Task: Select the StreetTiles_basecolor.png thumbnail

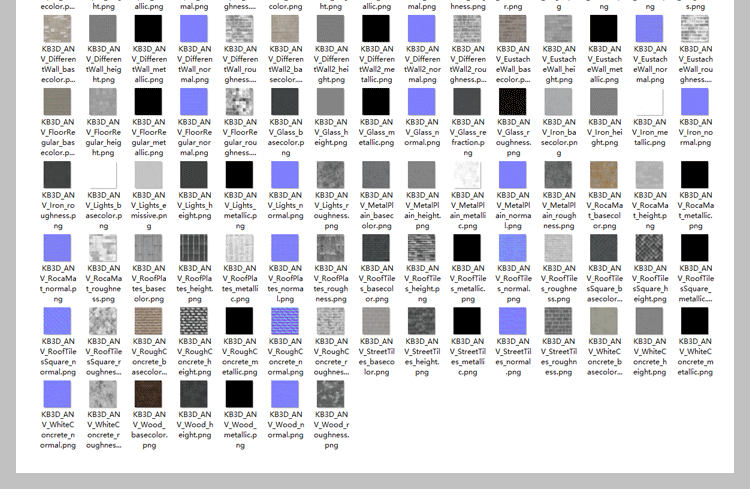Action: pos(376,321)
